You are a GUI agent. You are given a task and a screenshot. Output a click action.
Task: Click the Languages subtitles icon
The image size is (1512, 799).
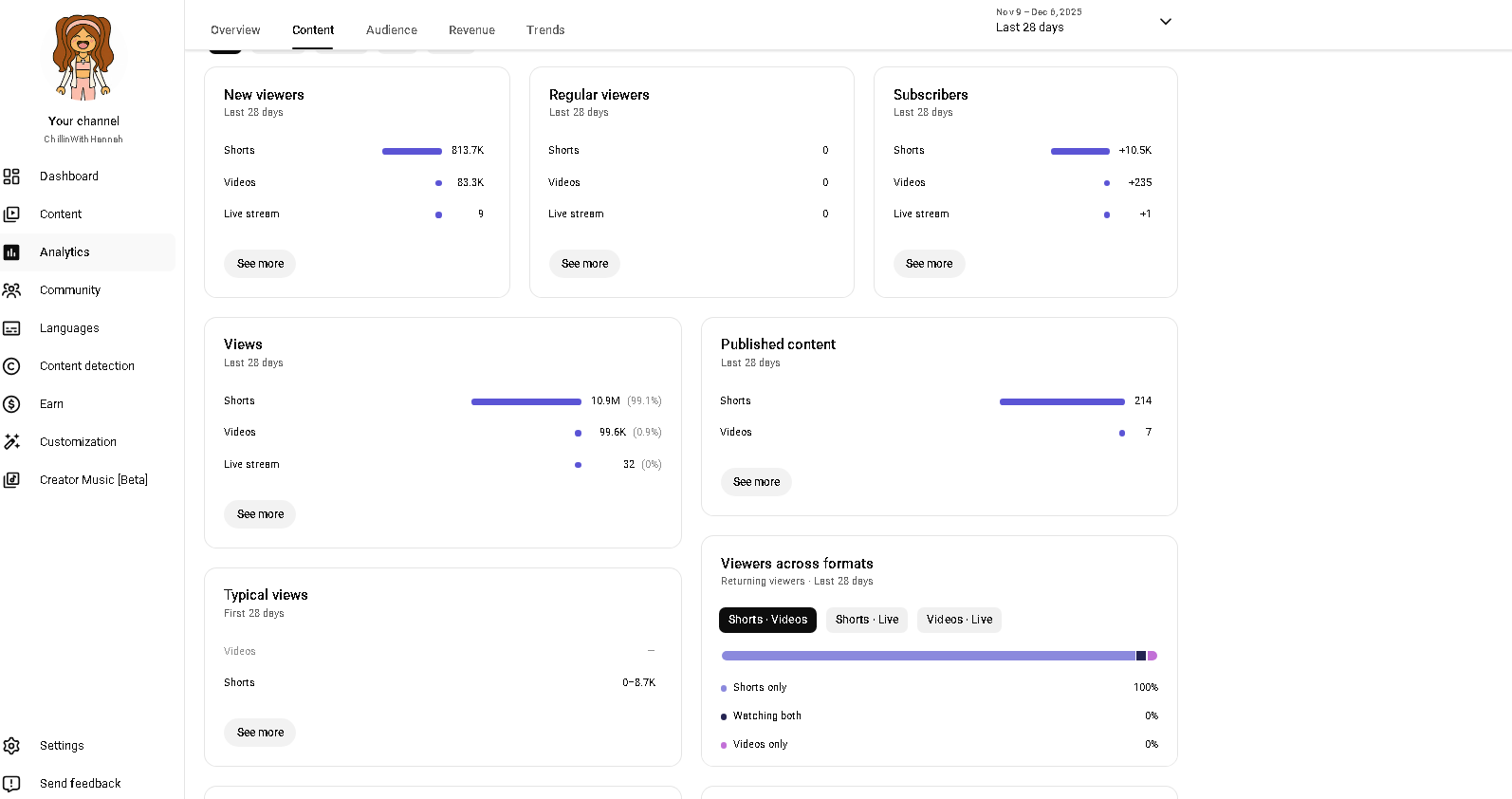(11, 328)
